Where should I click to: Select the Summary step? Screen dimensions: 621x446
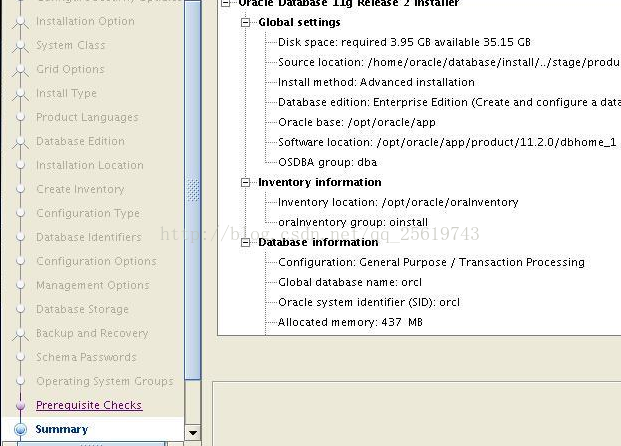[62, 429]
